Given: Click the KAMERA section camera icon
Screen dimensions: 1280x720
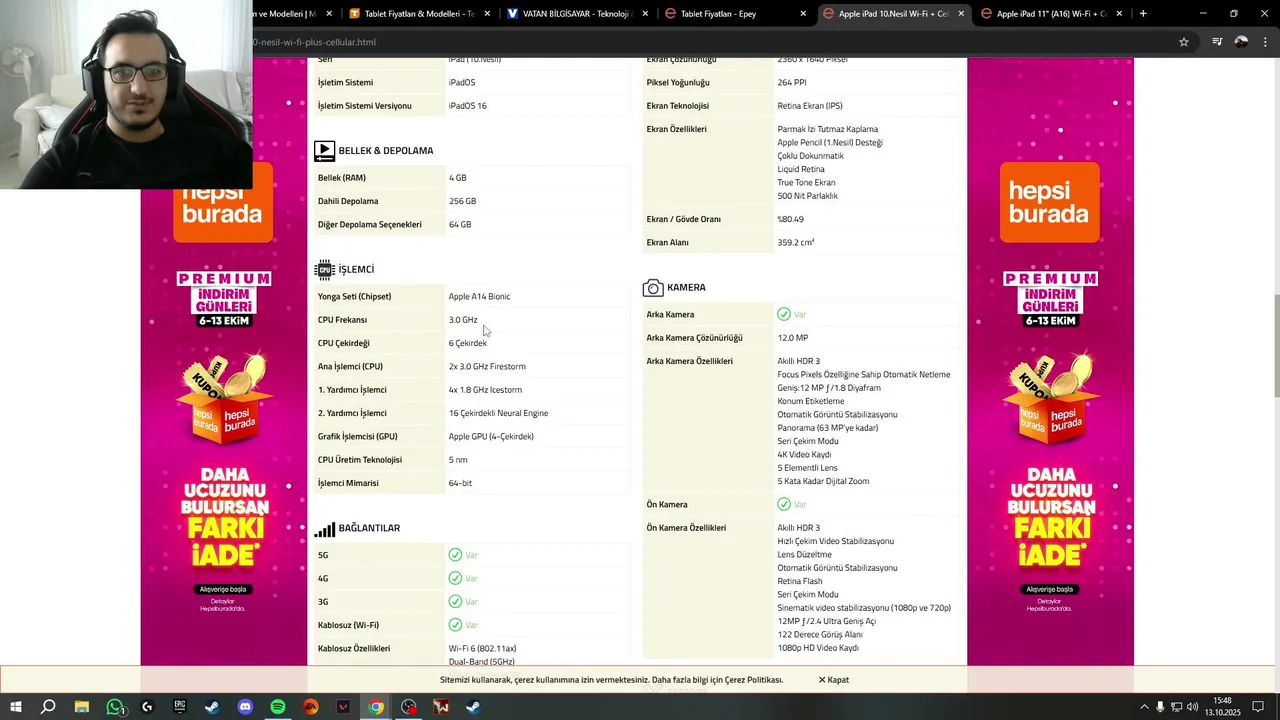Looking at the screenshot, I should point(653,288).
